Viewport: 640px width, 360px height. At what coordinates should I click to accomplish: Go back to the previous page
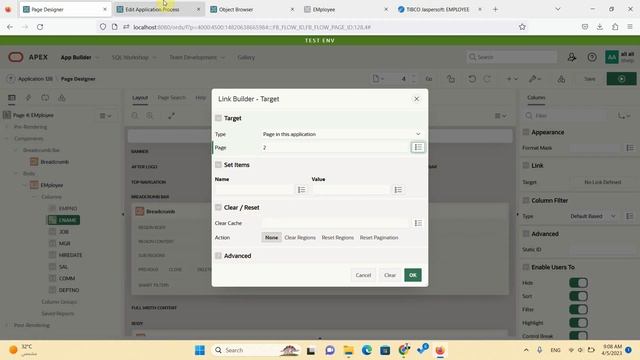coord(10,27)
